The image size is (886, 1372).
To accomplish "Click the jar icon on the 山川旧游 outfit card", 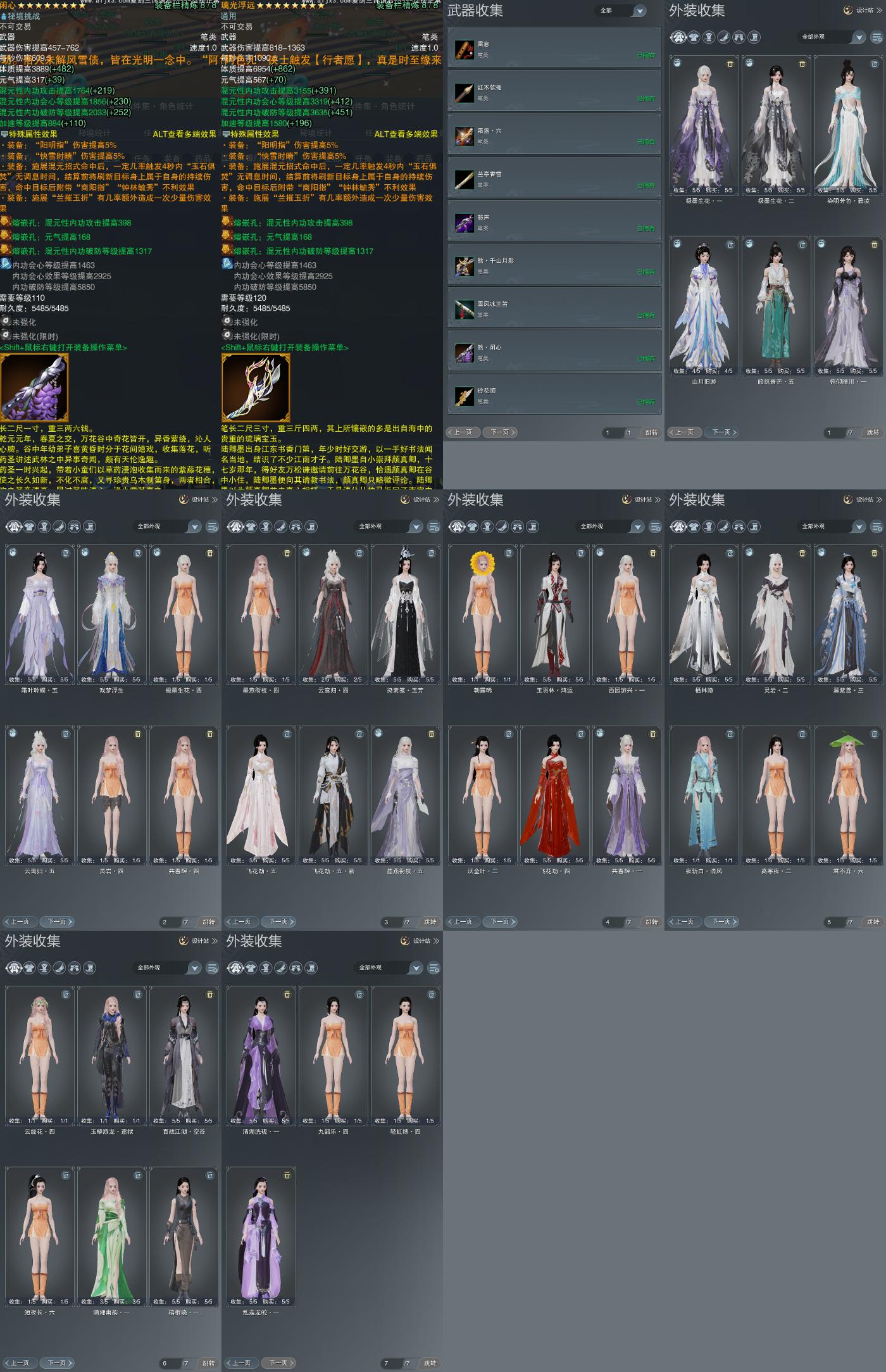I will [x=677, y=244].
